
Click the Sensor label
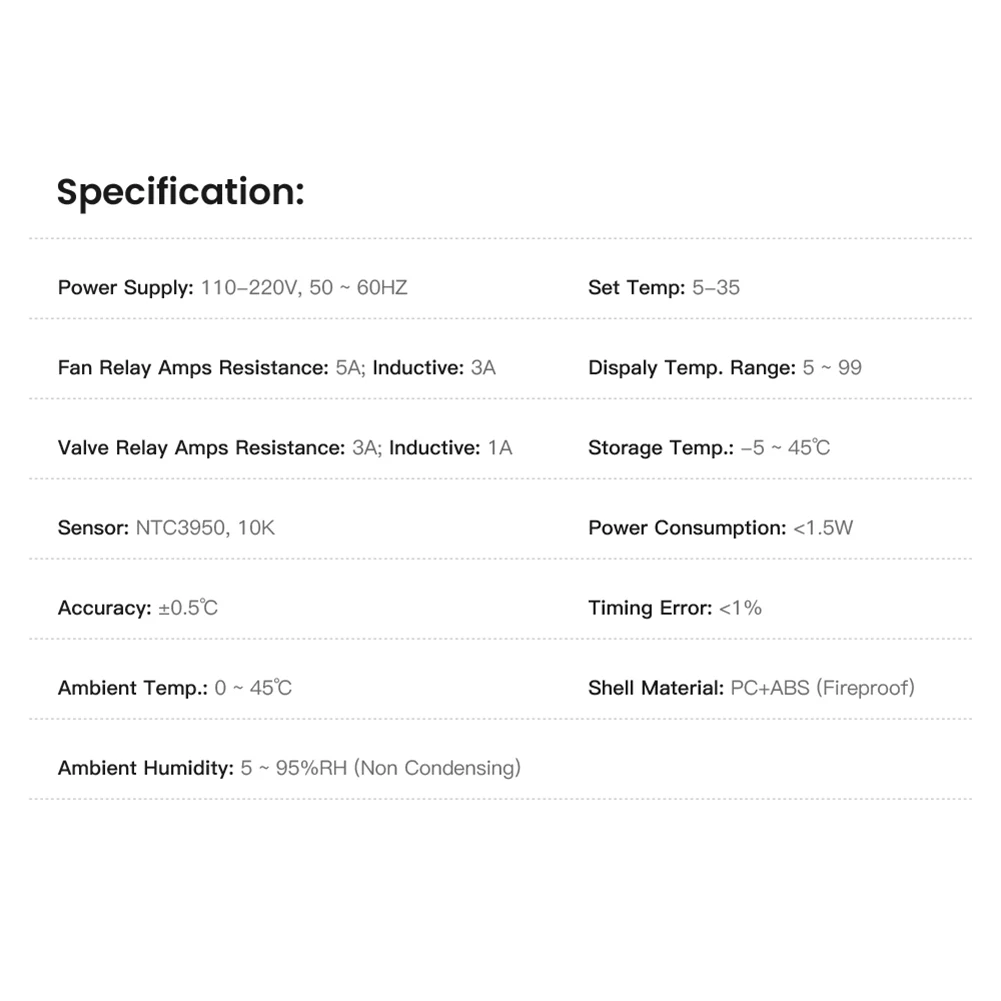(93, 528)
